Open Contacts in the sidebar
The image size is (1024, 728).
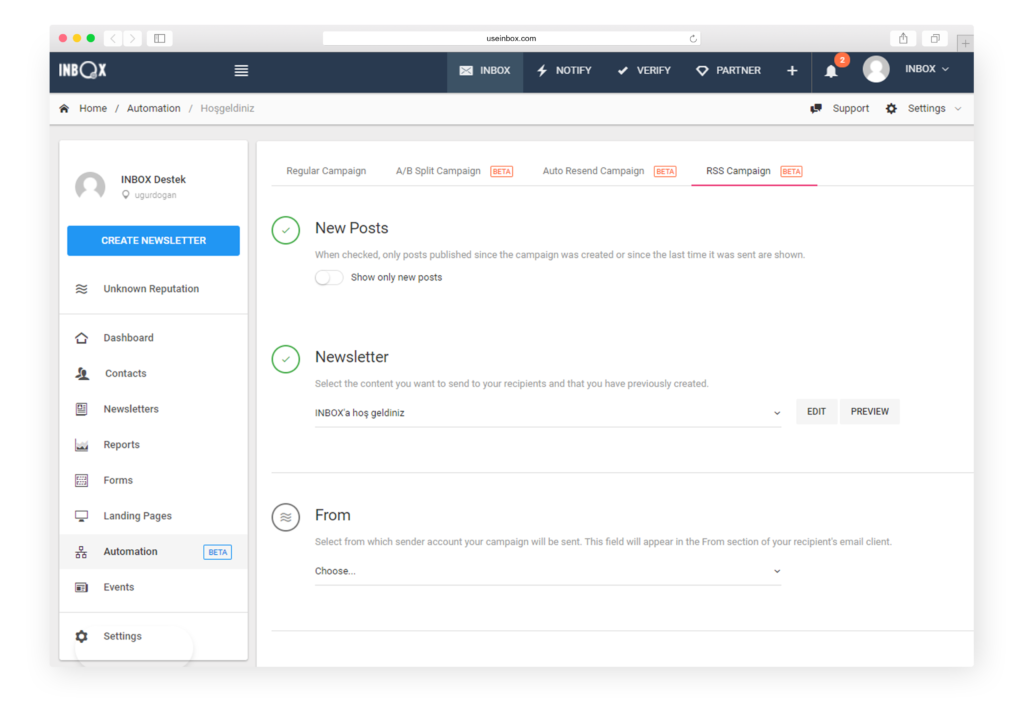[x=125, y=374]
